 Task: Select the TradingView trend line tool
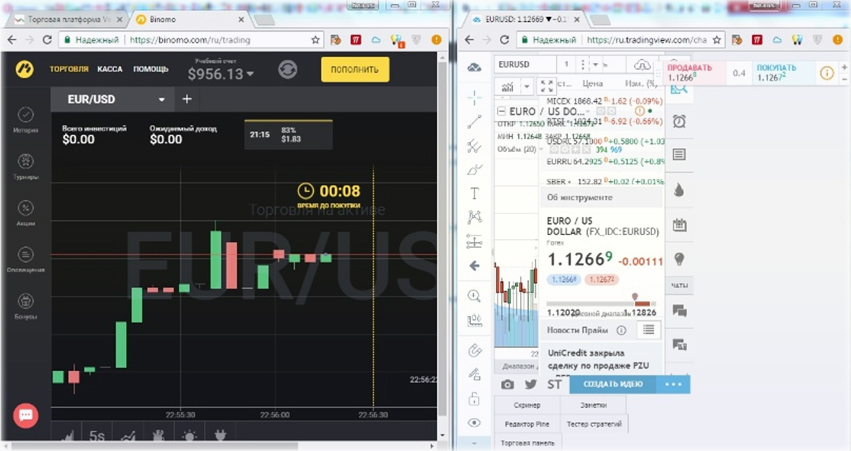tap(474, 122)
